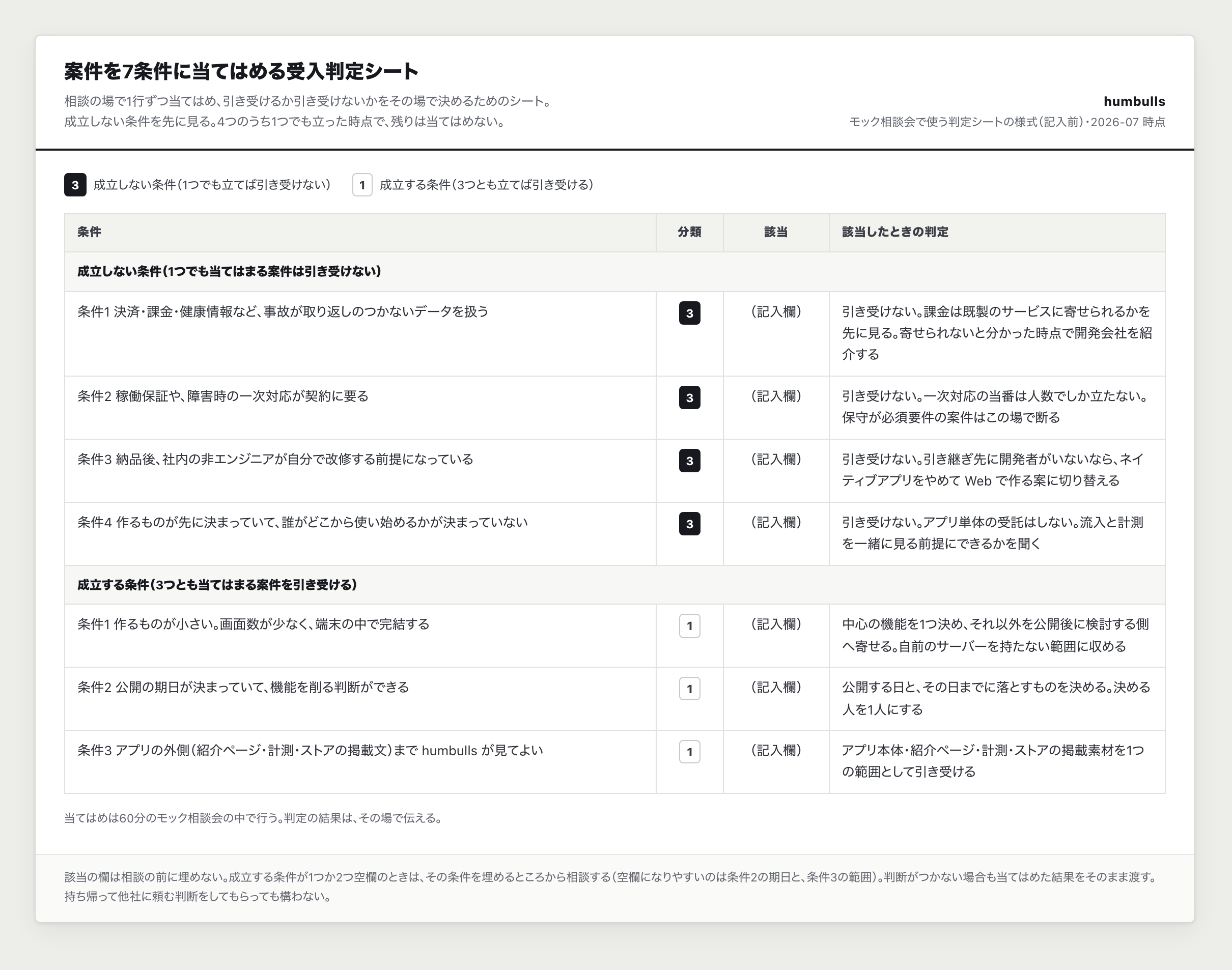
Task: Click judgment アプリ単体の受託はしない
Action: [993, 533]
